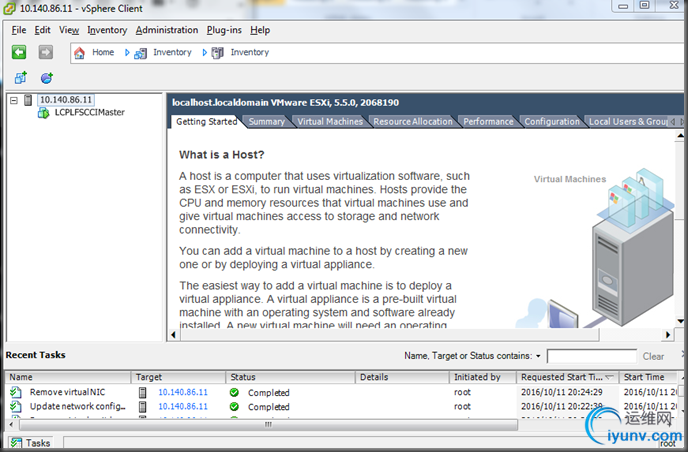Click the host server icon for 10.140.86.11

click(x=28, y=100)
